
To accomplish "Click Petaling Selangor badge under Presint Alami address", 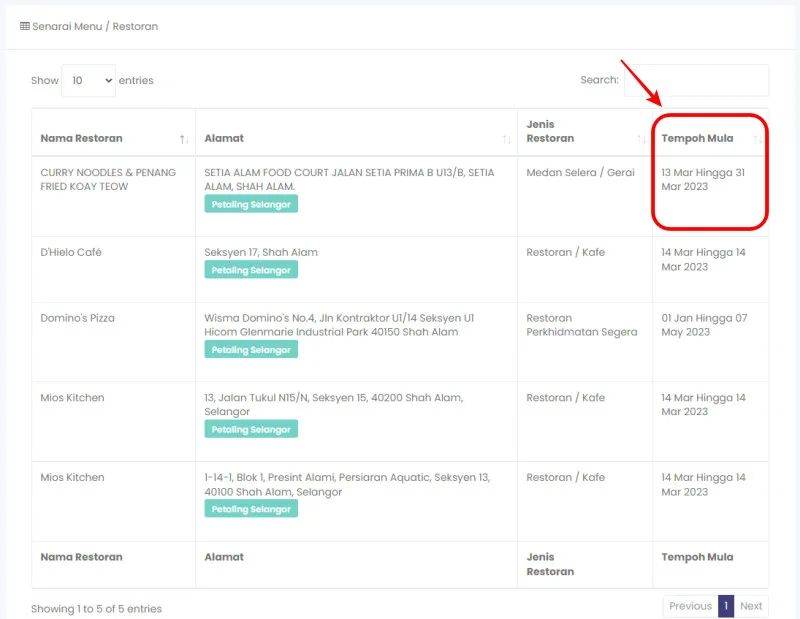I will tap(251, 509).
